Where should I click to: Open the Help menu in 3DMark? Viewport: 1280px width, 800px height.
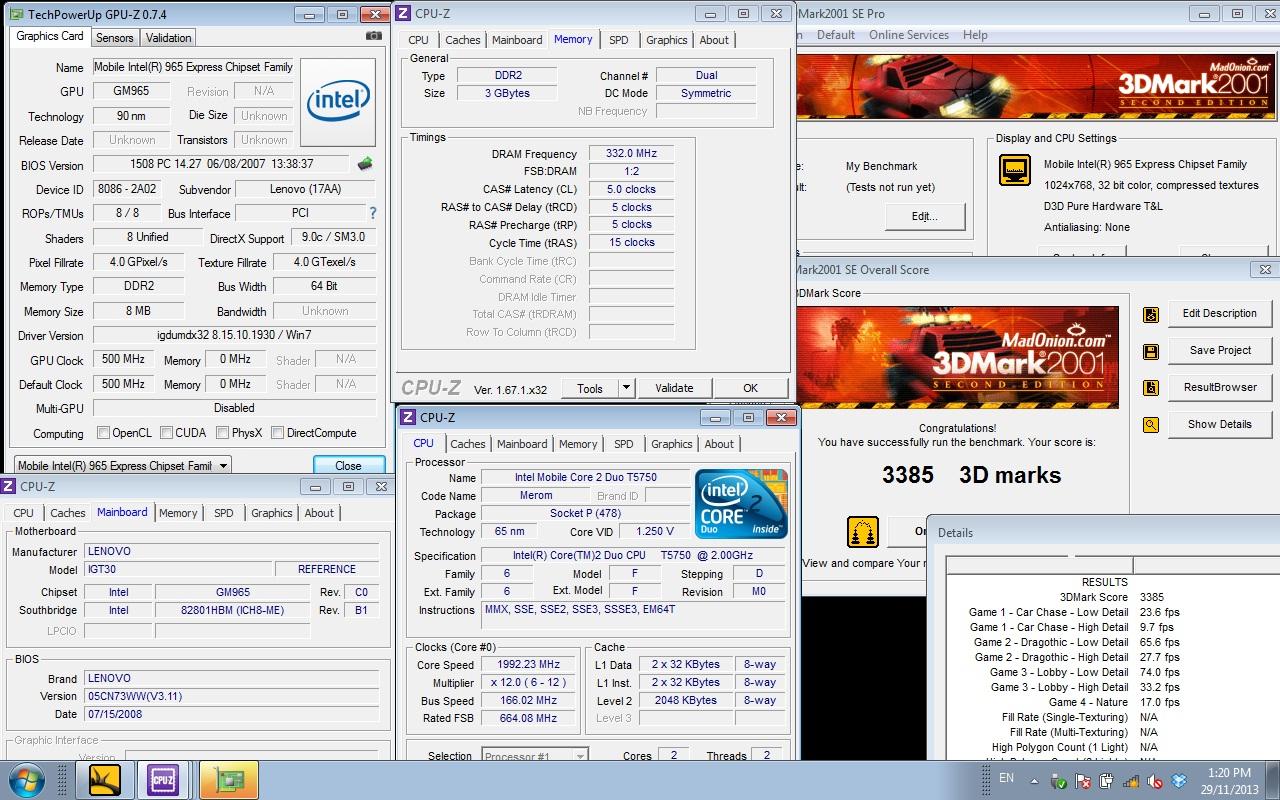coord(975,35)
